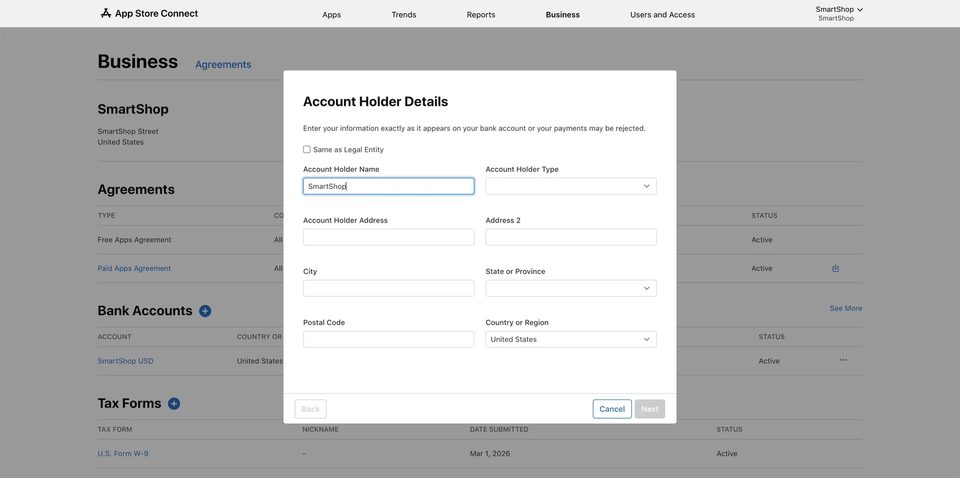
Task: Click the SmartShop Street address text
Action: (128, 132)
